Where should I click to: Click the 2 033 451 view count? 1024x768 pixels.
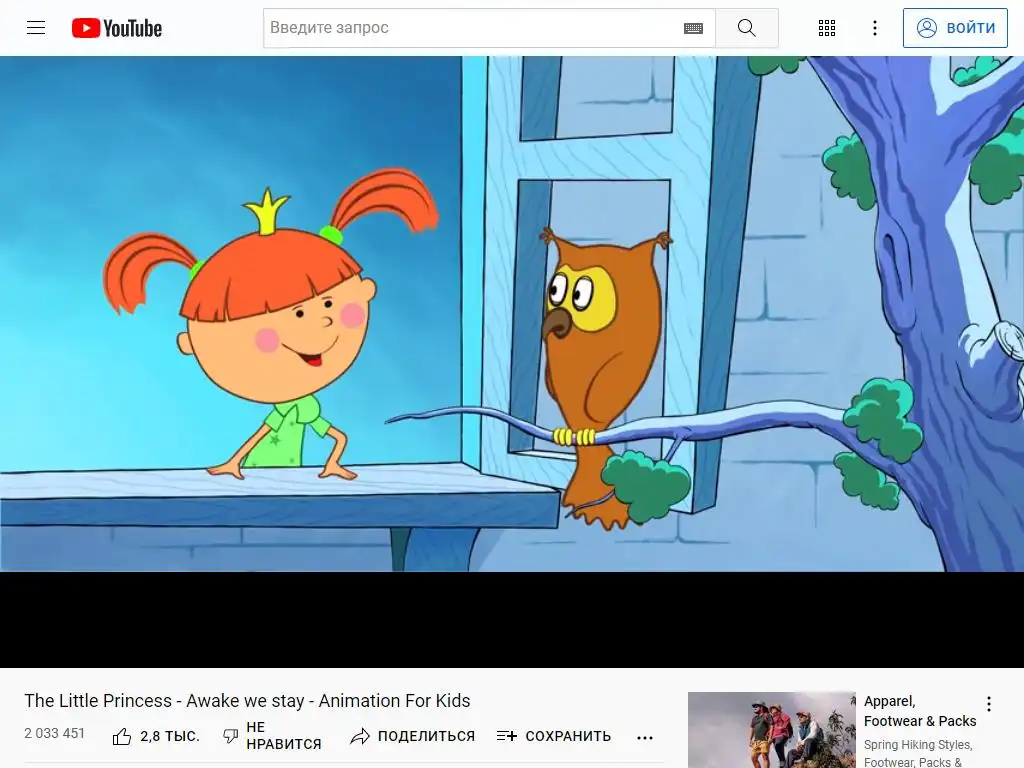(x=55, y=733)
